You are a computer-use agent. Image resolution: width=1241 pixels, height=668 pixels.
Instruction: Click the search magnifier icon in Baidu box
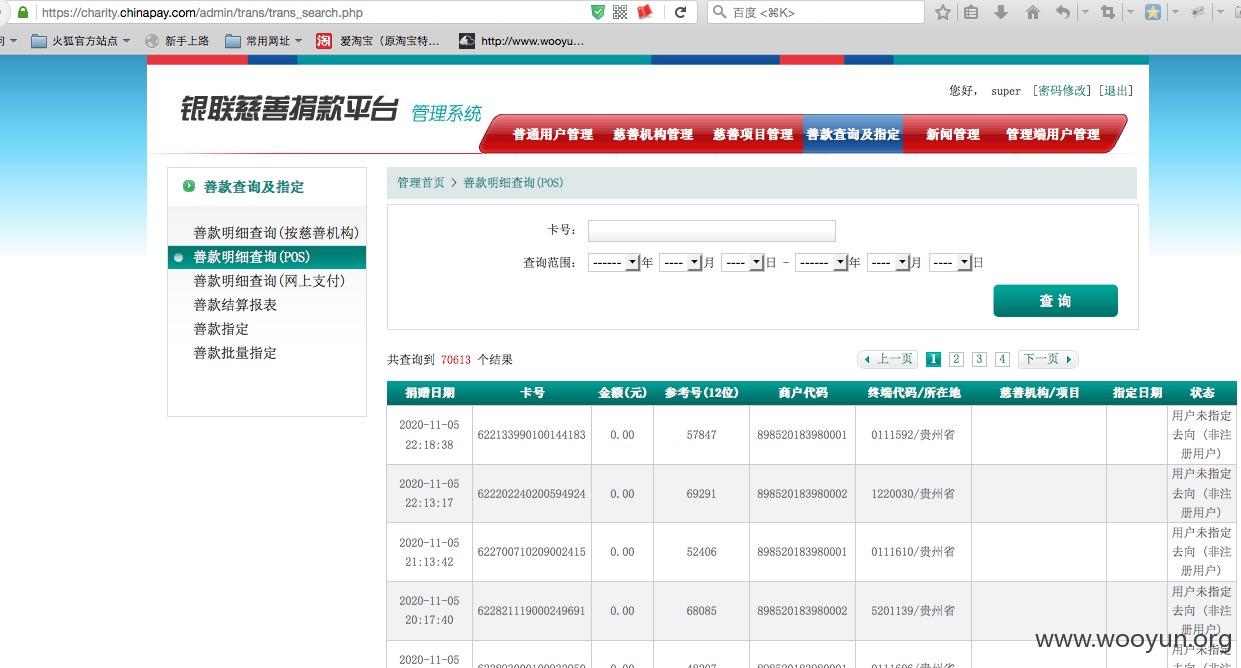[720, 13]
